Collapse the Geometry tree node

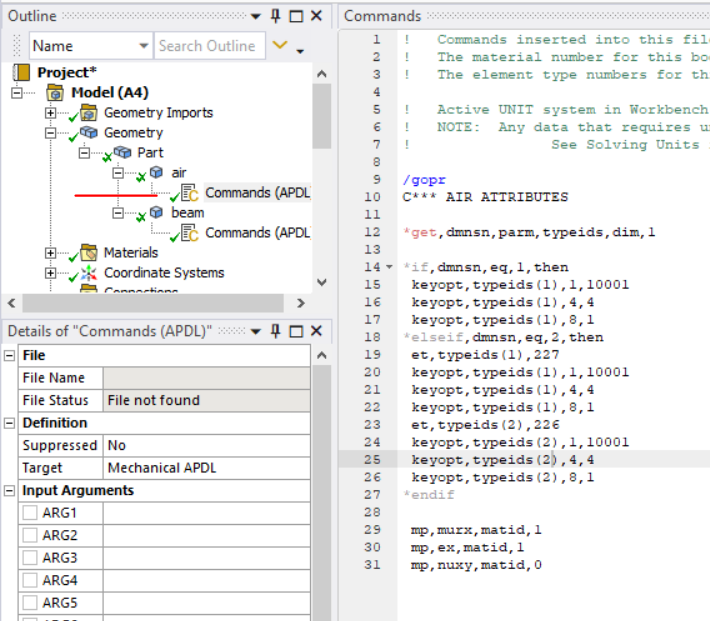coord(50,133)
